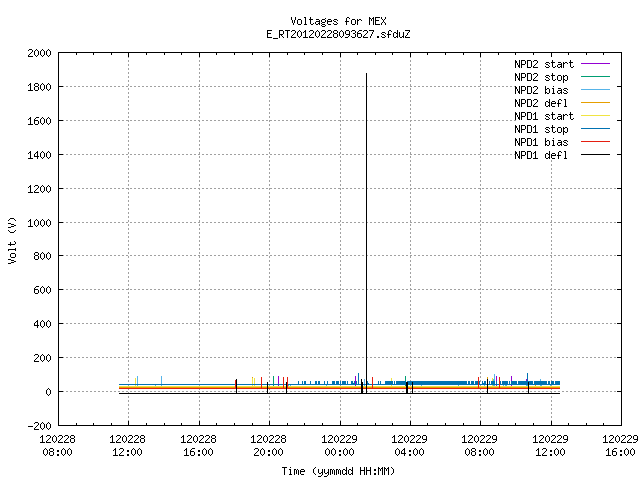Click the 2000 y-axis tick value
This screenshot has width=640, height=480.
[39, 53]
